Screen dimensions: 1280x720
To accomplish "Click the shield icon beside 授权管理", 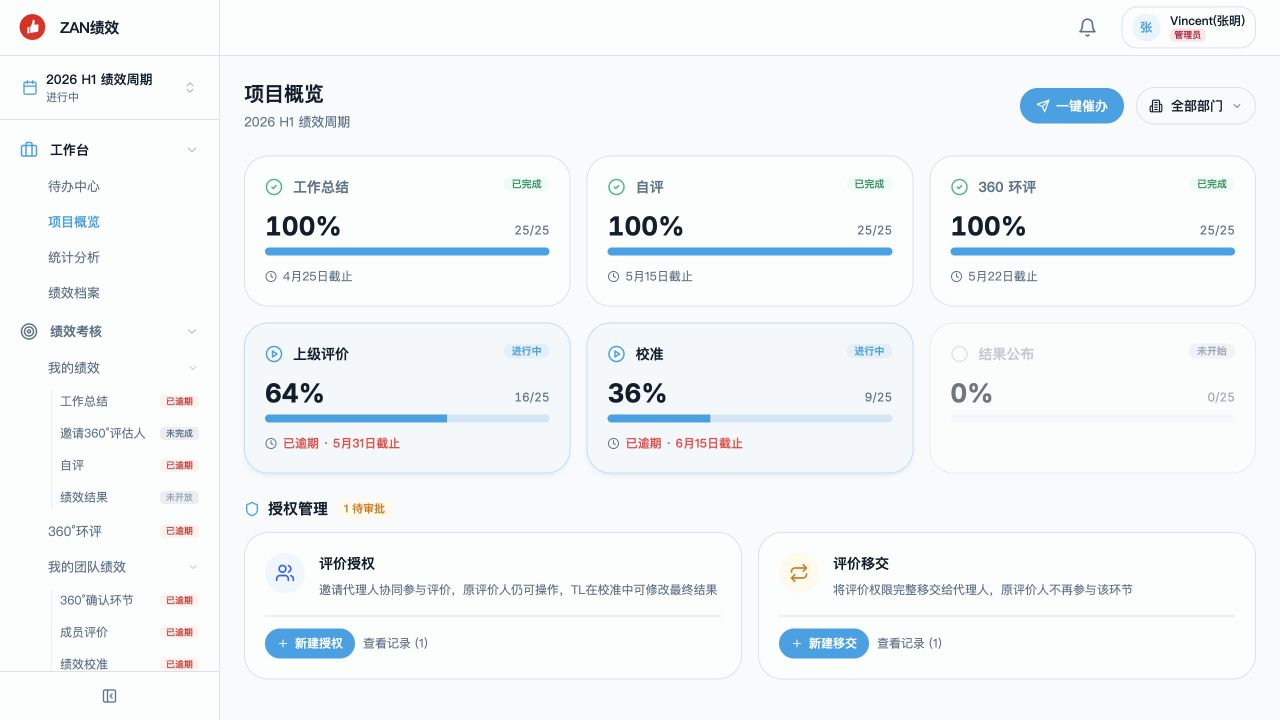I will click(x=252, y=509).
